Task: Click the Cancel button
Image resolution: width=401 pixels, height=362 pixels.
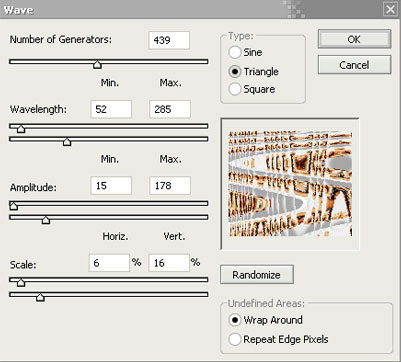Action: [x=354, y=65]
